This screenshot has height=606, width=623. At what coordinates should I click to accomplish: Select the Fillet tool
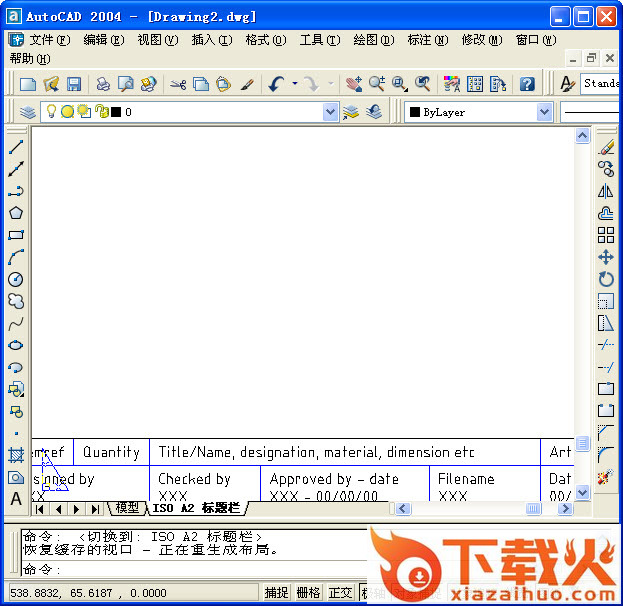coord(606,455)
